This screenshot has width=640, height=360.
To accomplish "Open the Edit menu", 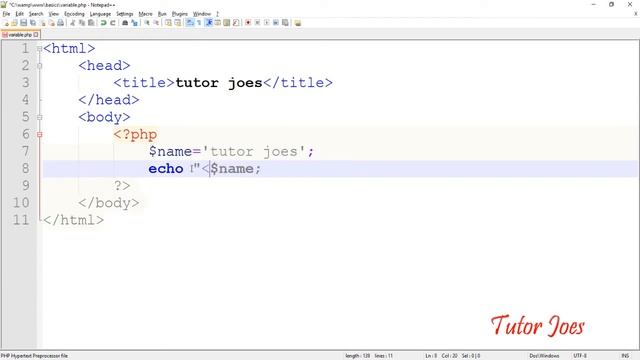I will 19,14.
